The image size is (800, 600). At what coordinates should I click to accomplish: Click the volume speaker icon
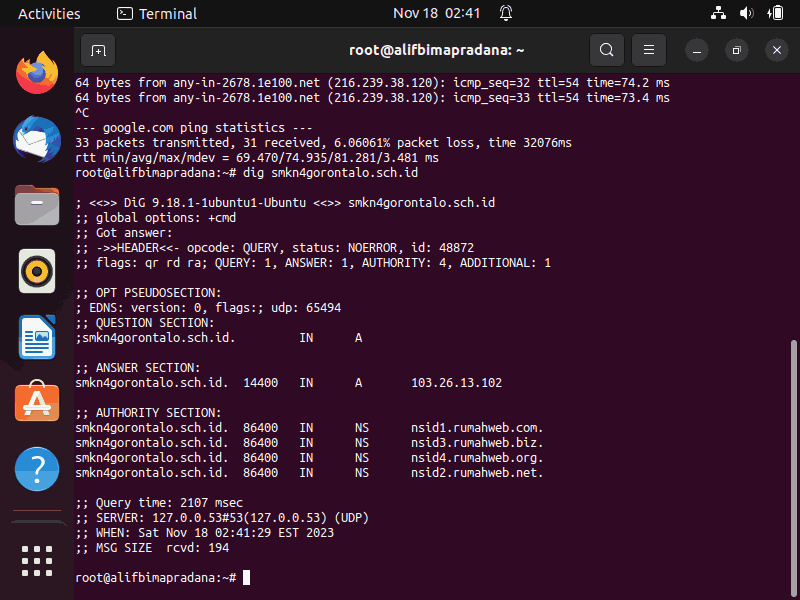(x=746, y=13)
